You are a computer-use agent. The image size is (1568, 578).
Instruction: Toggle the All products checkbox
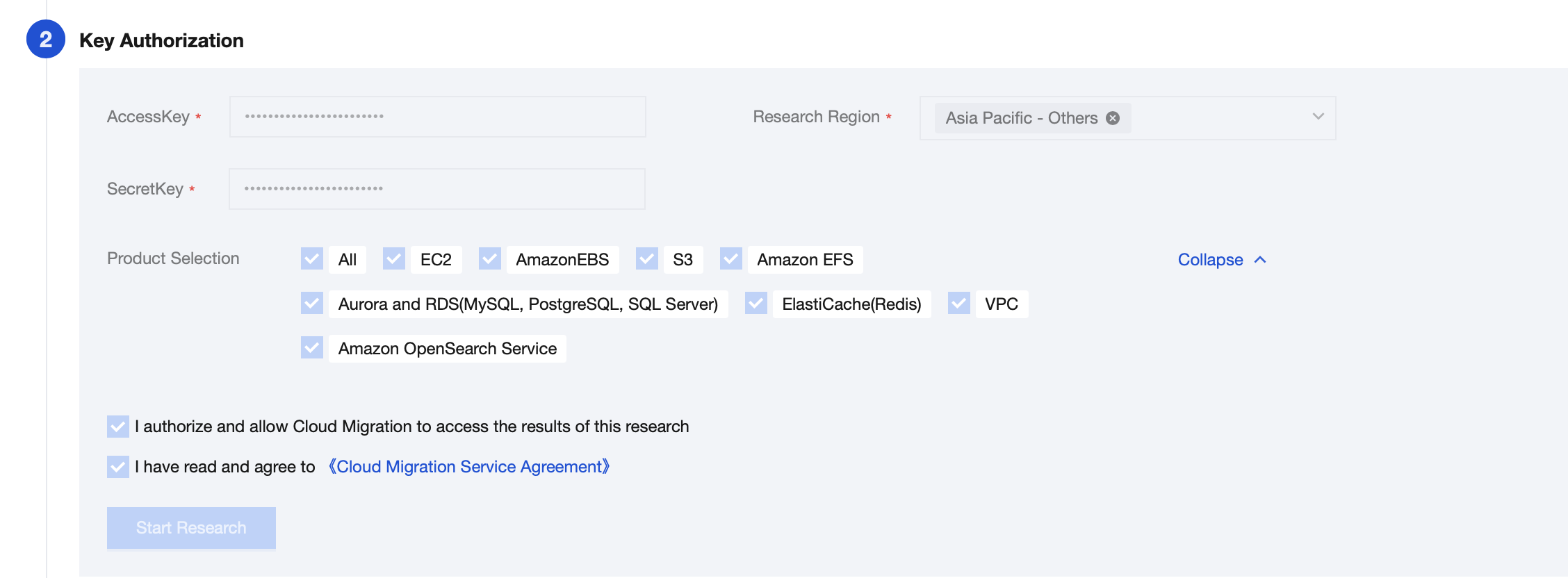312,259
